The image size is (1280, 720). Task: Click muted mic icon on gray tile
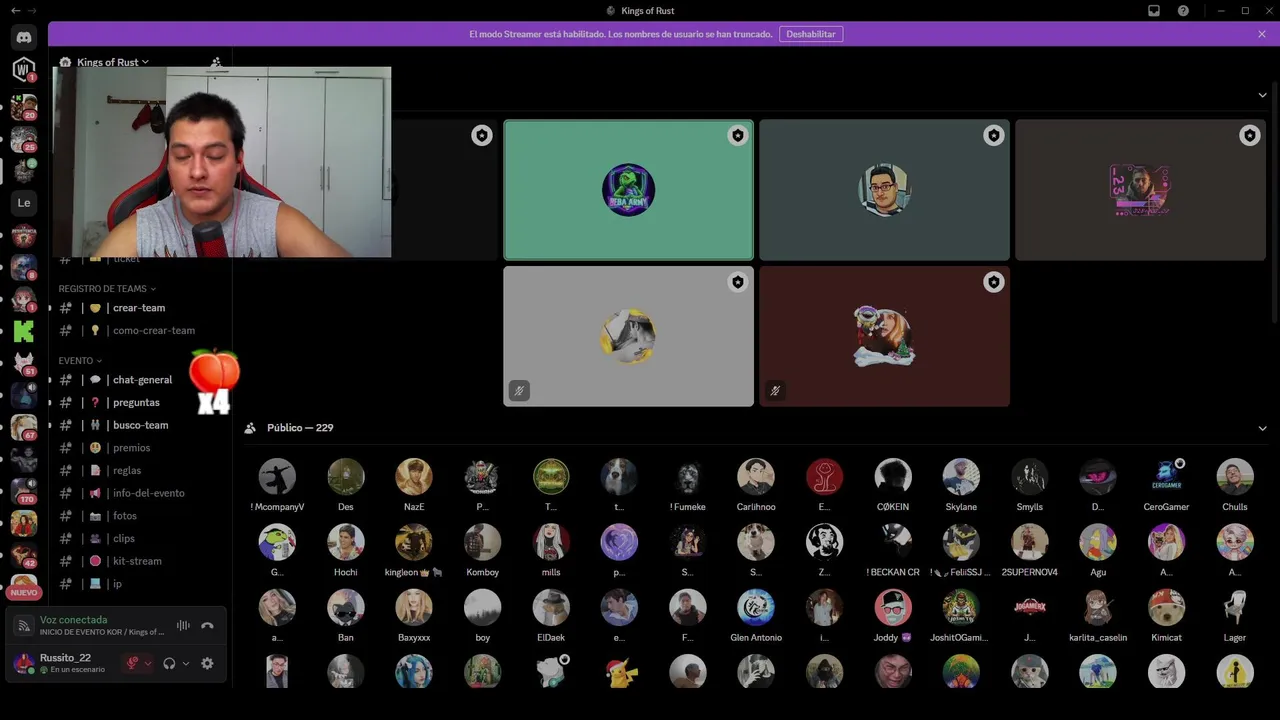point(519,391)
